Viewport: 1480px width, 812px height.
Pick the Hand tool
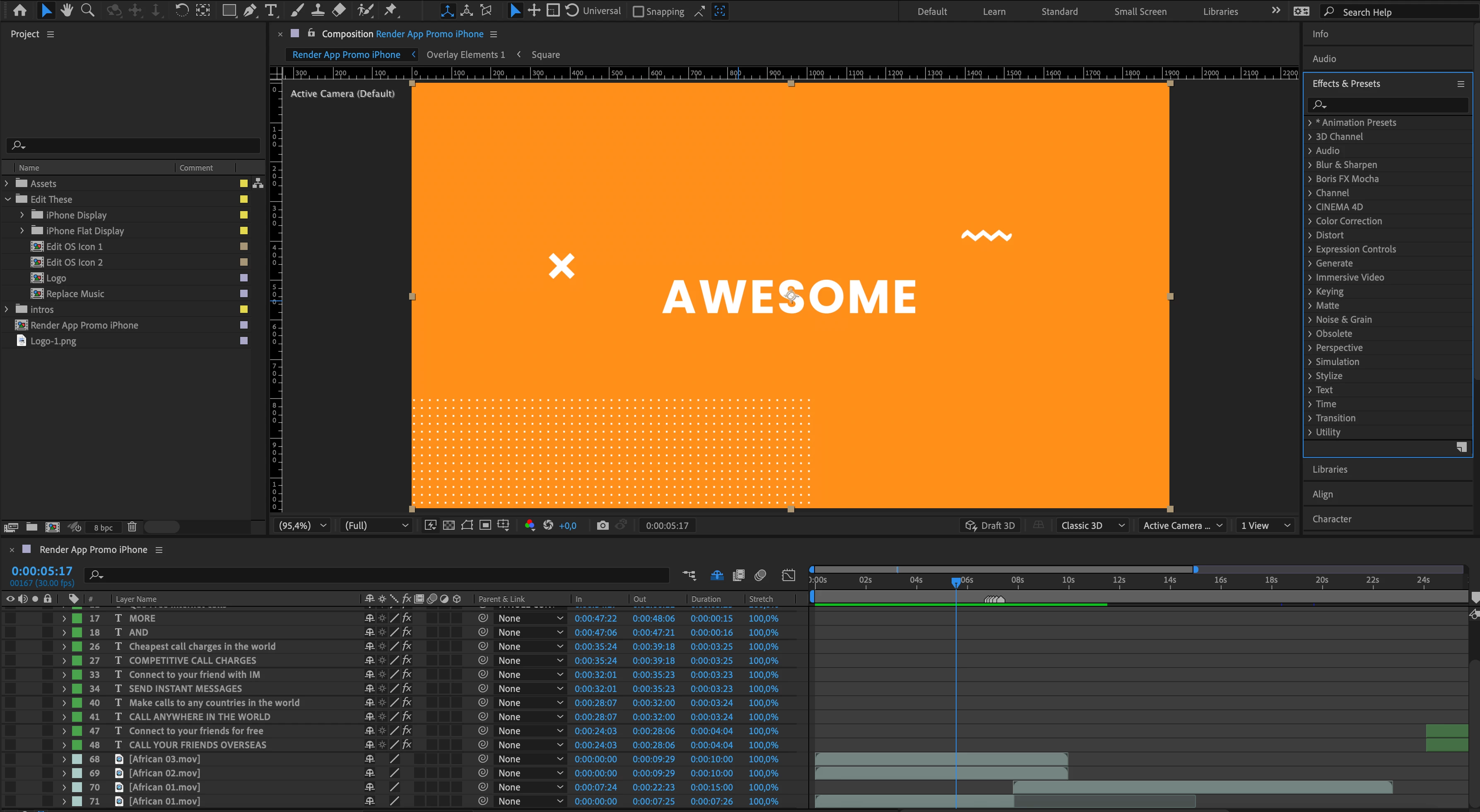(67, 10)
